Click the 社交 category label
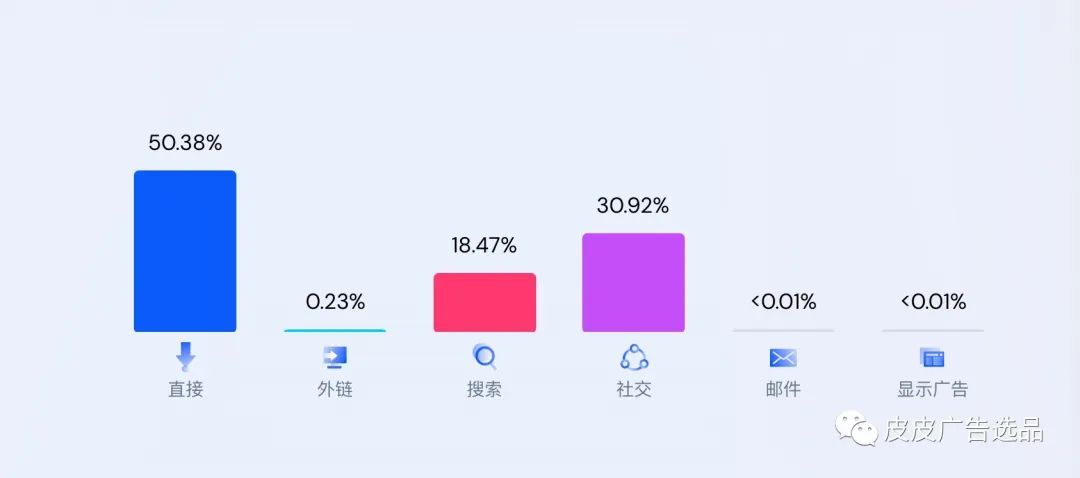This screenshot has width=1080, height=478. pos(634,389)
